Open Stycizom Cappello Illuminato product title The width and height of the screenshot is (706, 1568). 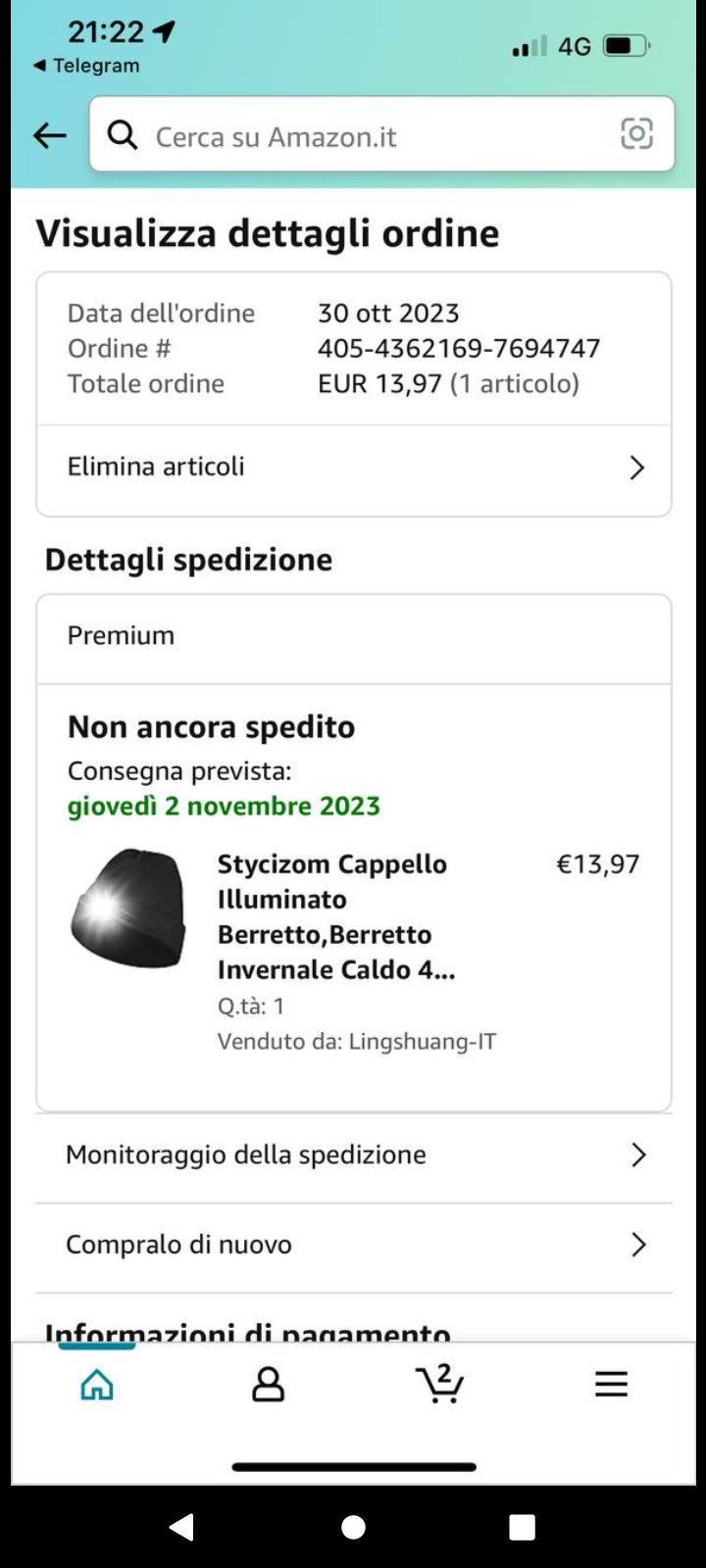(x=336, y=917)
